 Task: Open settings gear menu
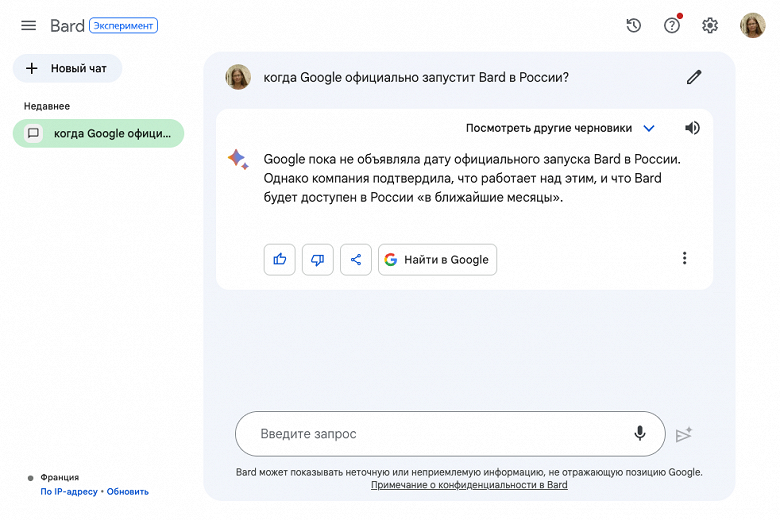710,26
